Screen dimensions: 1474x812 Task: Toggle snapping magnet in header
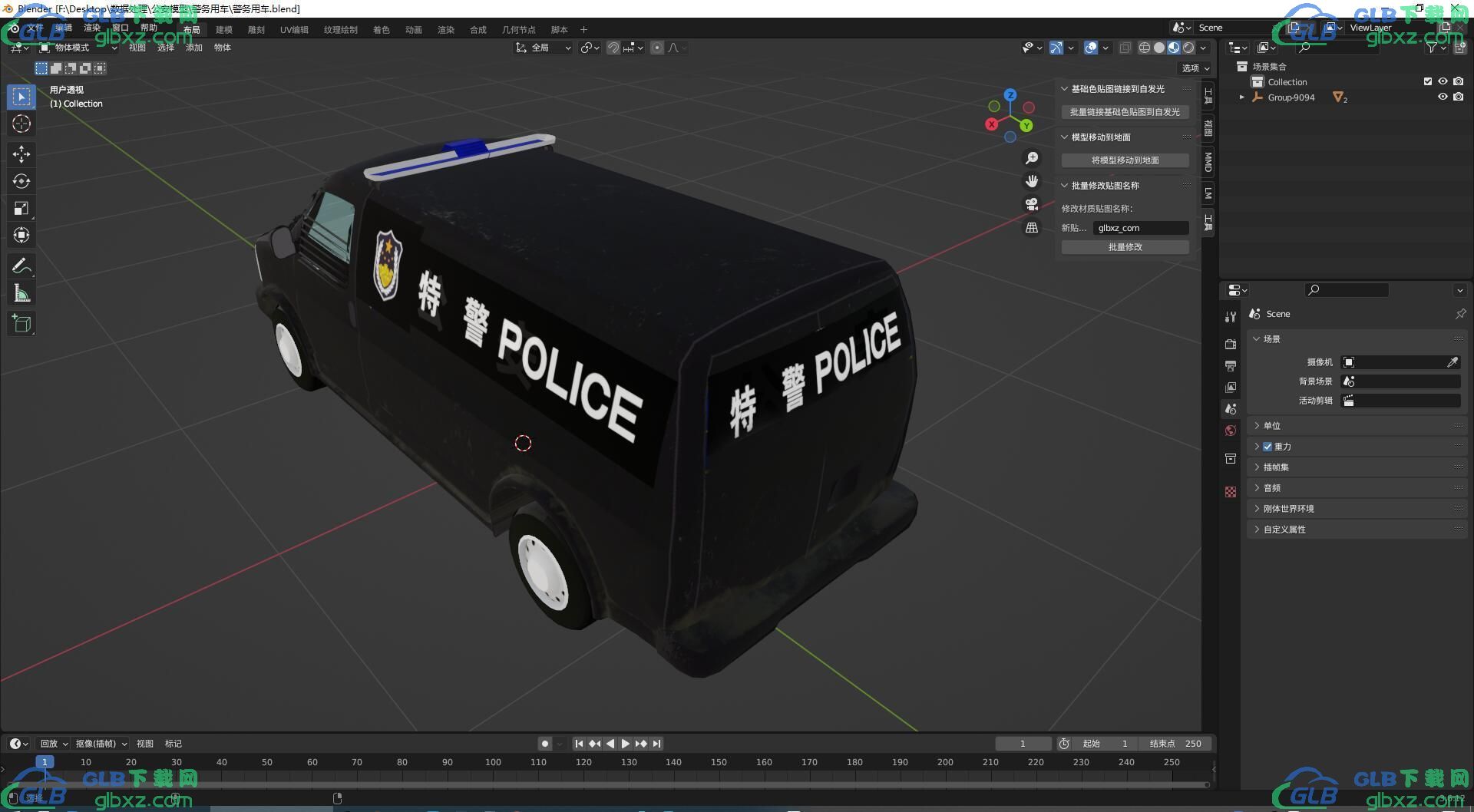pyautogui.click(x=613, y=48)
